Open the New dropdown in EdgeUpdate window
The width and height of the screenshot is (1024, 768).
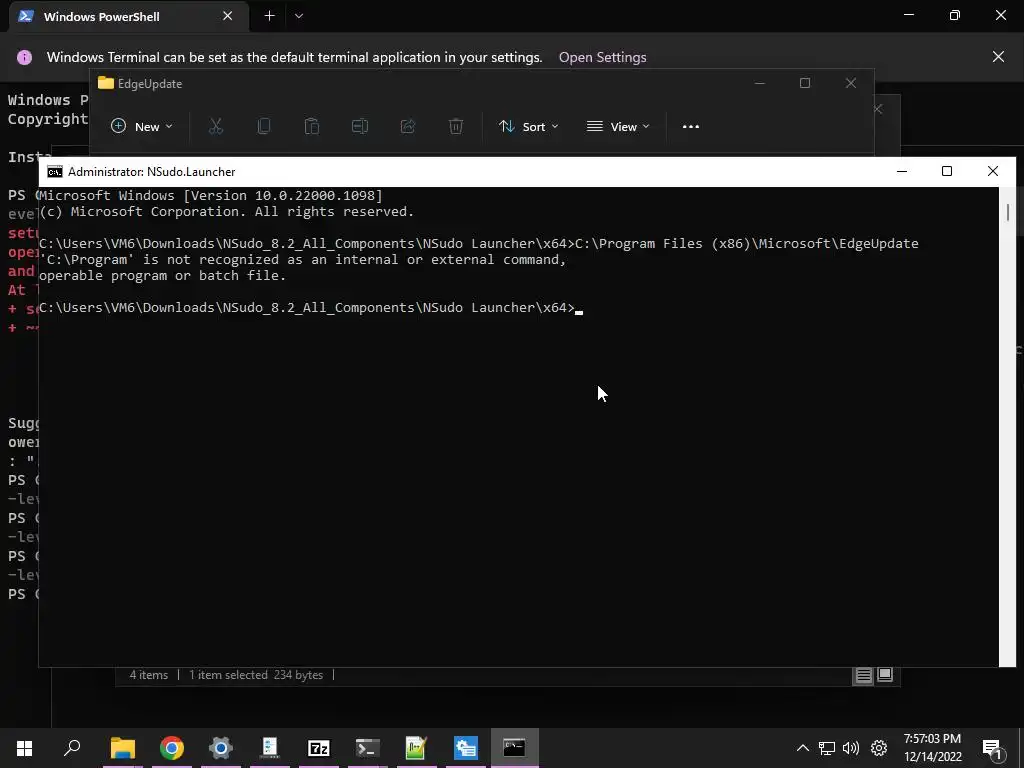click(x=142, y=127)
